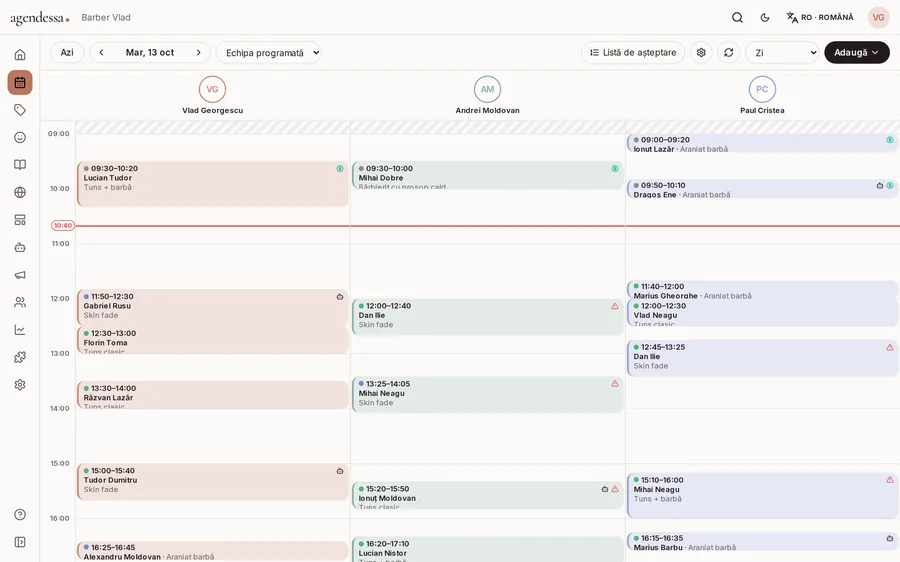Open the layout blocks icon in sidebar
Viewport: 900px width, 562px height.
(x=20, y=220)
